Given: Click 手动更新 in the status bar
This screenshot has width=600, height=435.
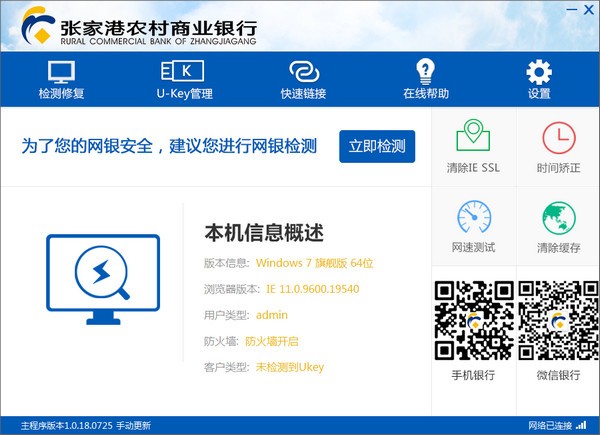Looking at the screenshot, I should (134, 425).
